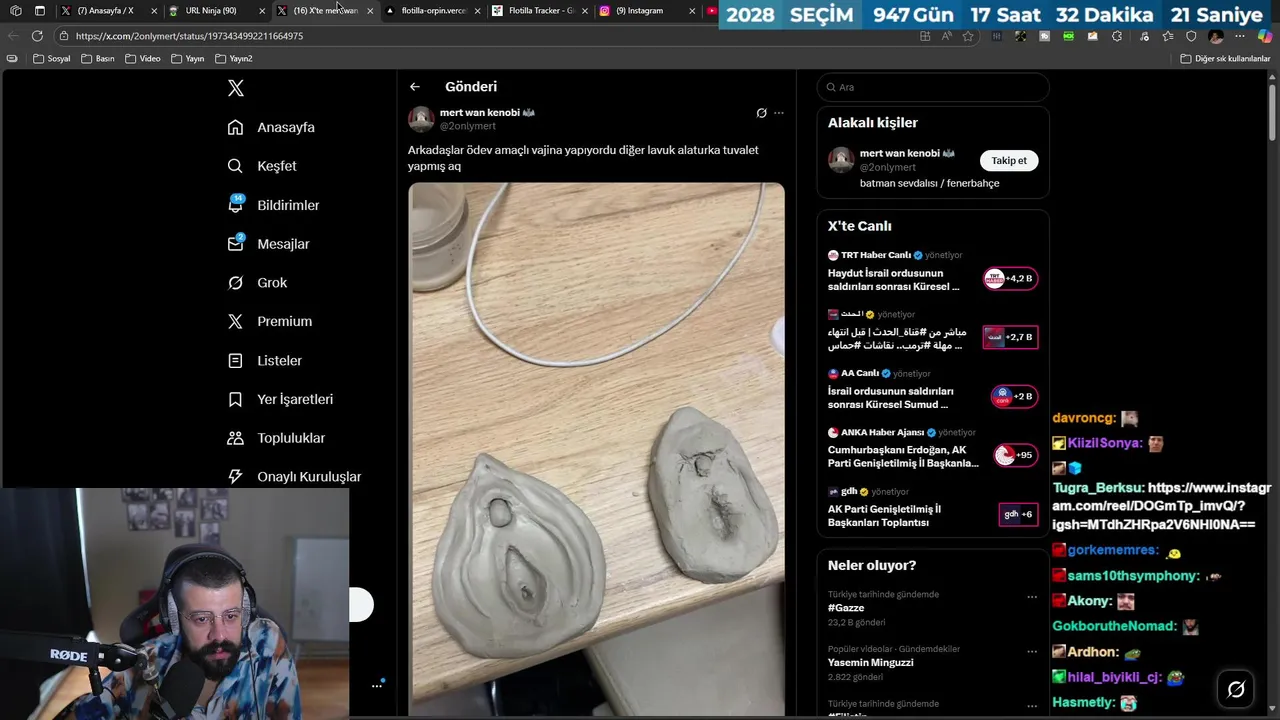Screen dimensions: 1280x720
Task: Open mert wan kenobi in Alakalı kişiler
Action: tap(907, 153)
